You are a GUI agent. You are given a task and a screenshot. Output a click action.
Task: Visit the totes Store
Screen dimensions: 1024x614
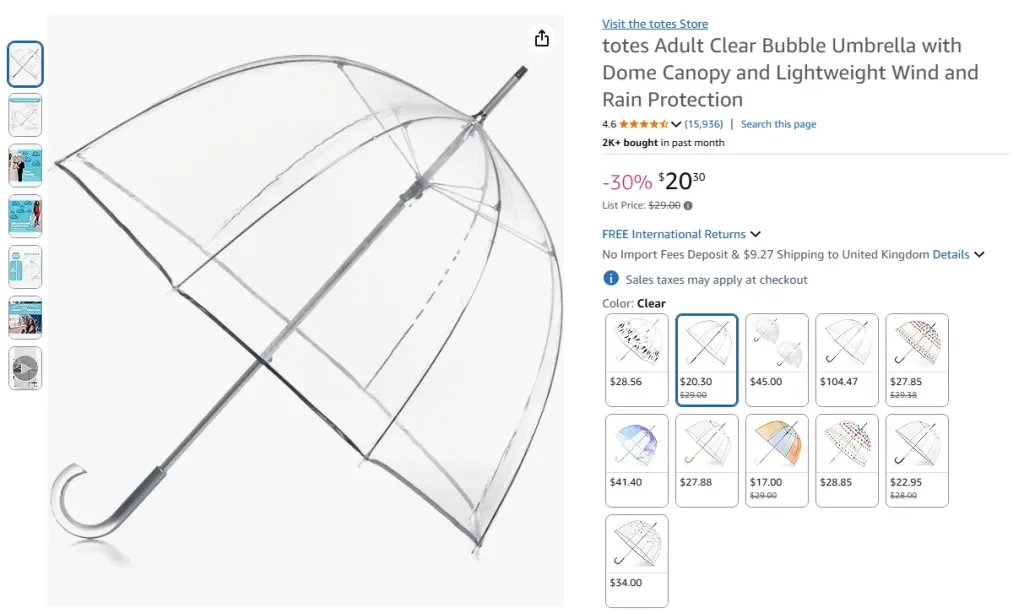pos(655,23)
